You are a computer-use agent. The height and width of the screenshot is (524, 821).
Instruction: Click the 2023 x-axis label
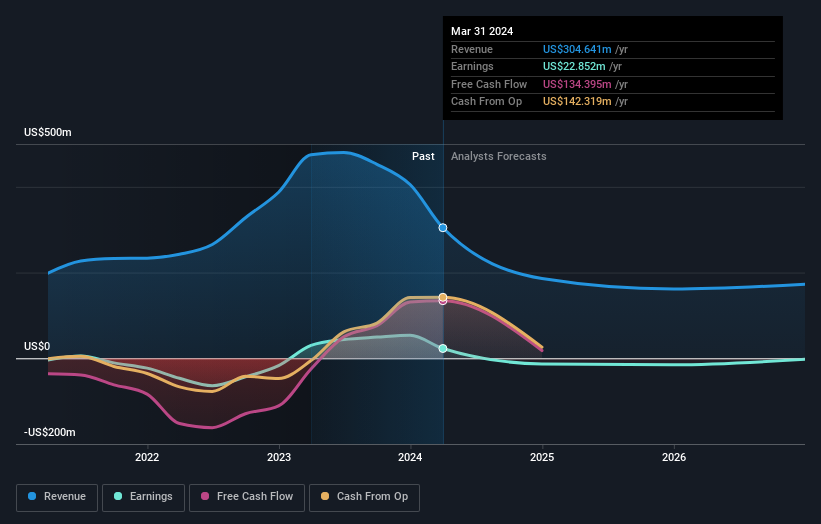[279, 457]
